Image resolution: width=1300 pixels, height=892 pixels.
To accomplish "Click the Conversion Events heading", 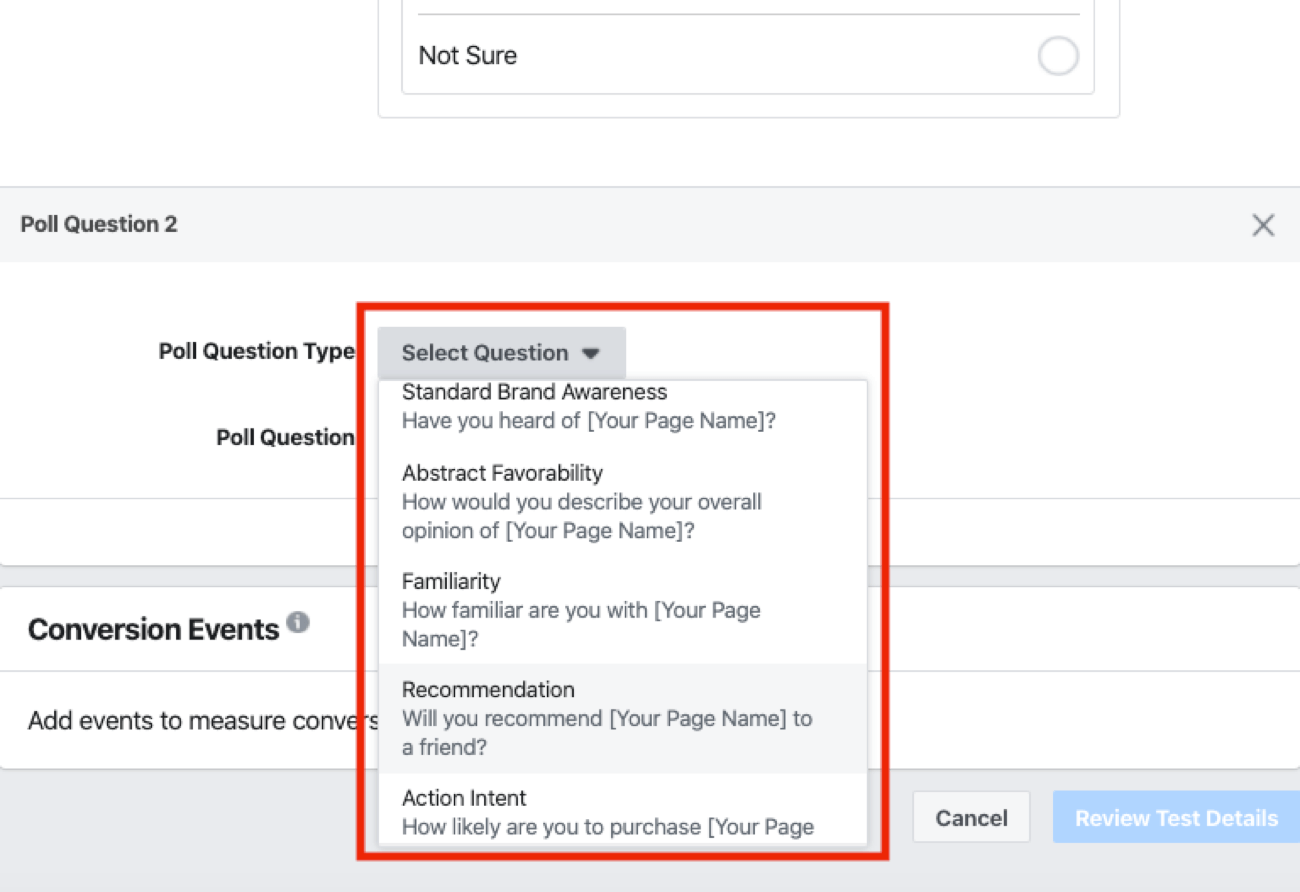I will click(x=153, y=630).
